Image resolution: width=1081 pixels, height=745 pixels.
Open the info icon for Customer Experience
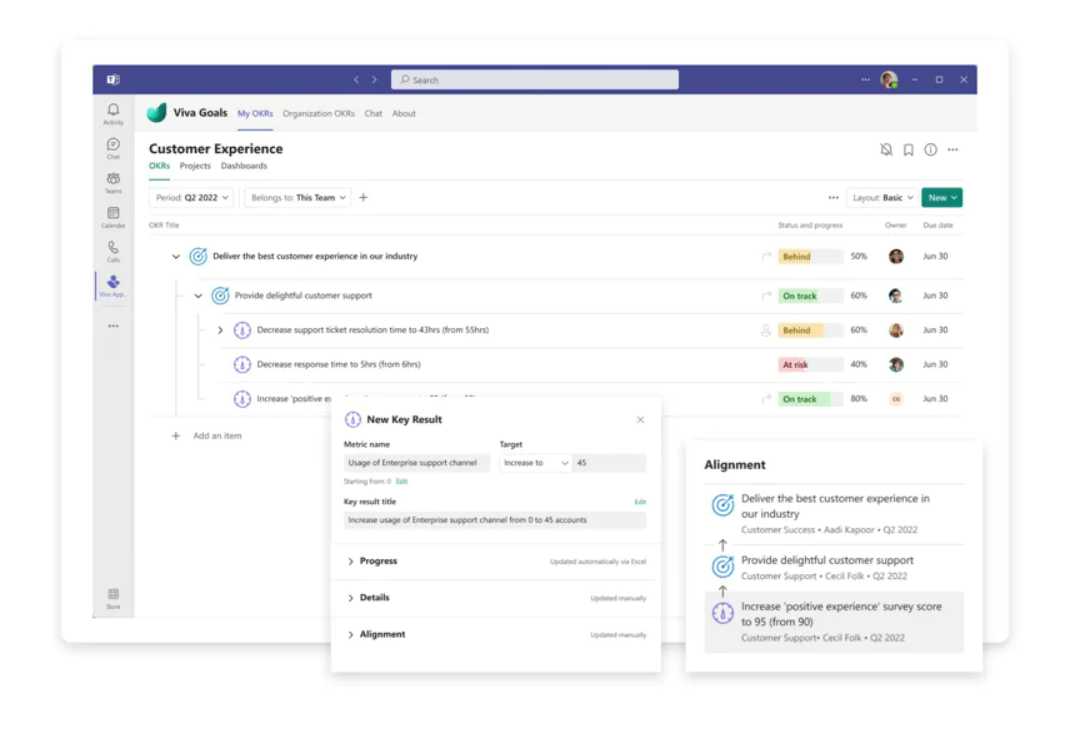click(931, 150)
